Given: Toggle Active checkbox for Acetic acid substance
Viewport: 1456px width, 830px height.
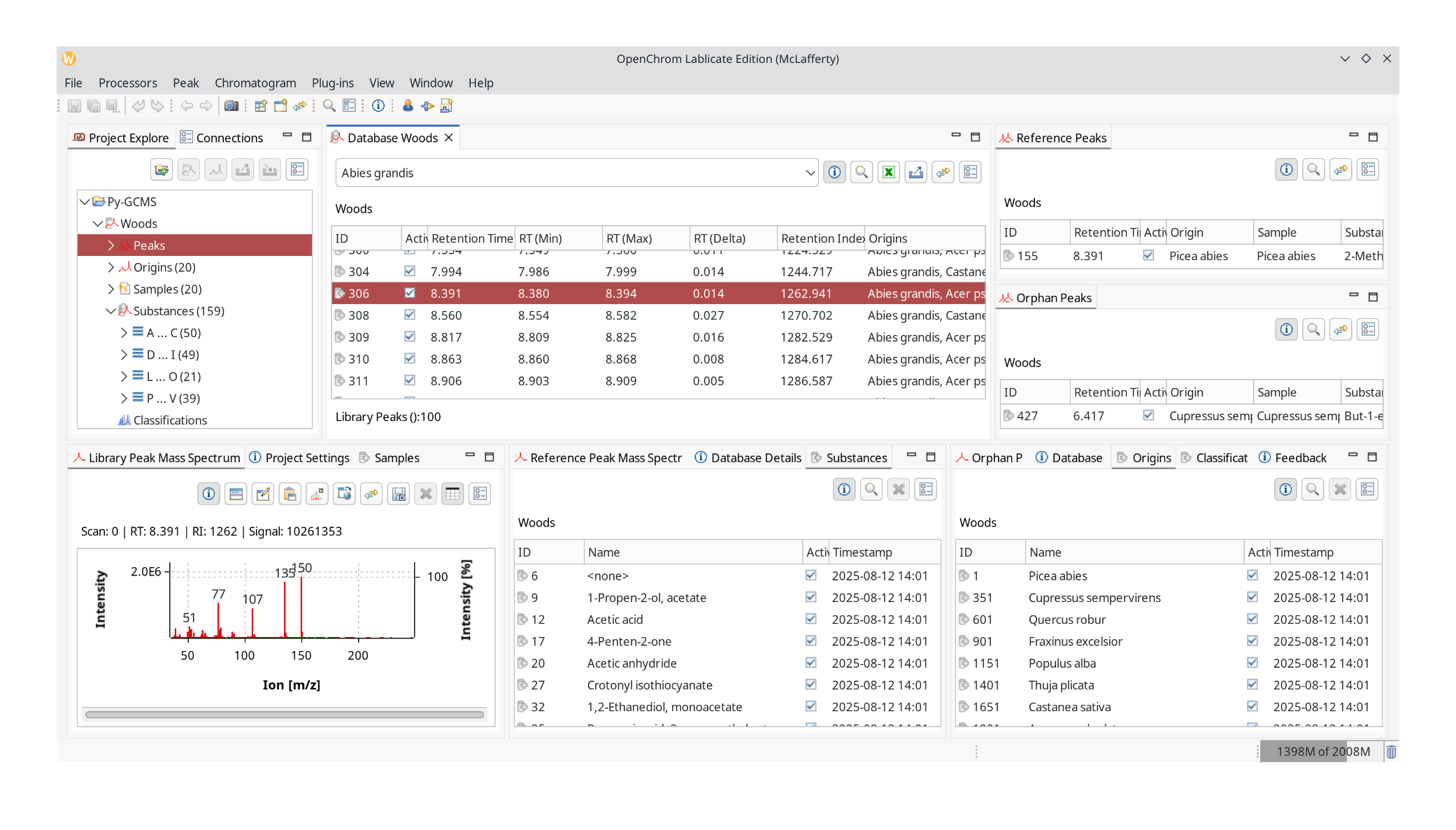Looking at the screenshot, I should pos(811,620).
